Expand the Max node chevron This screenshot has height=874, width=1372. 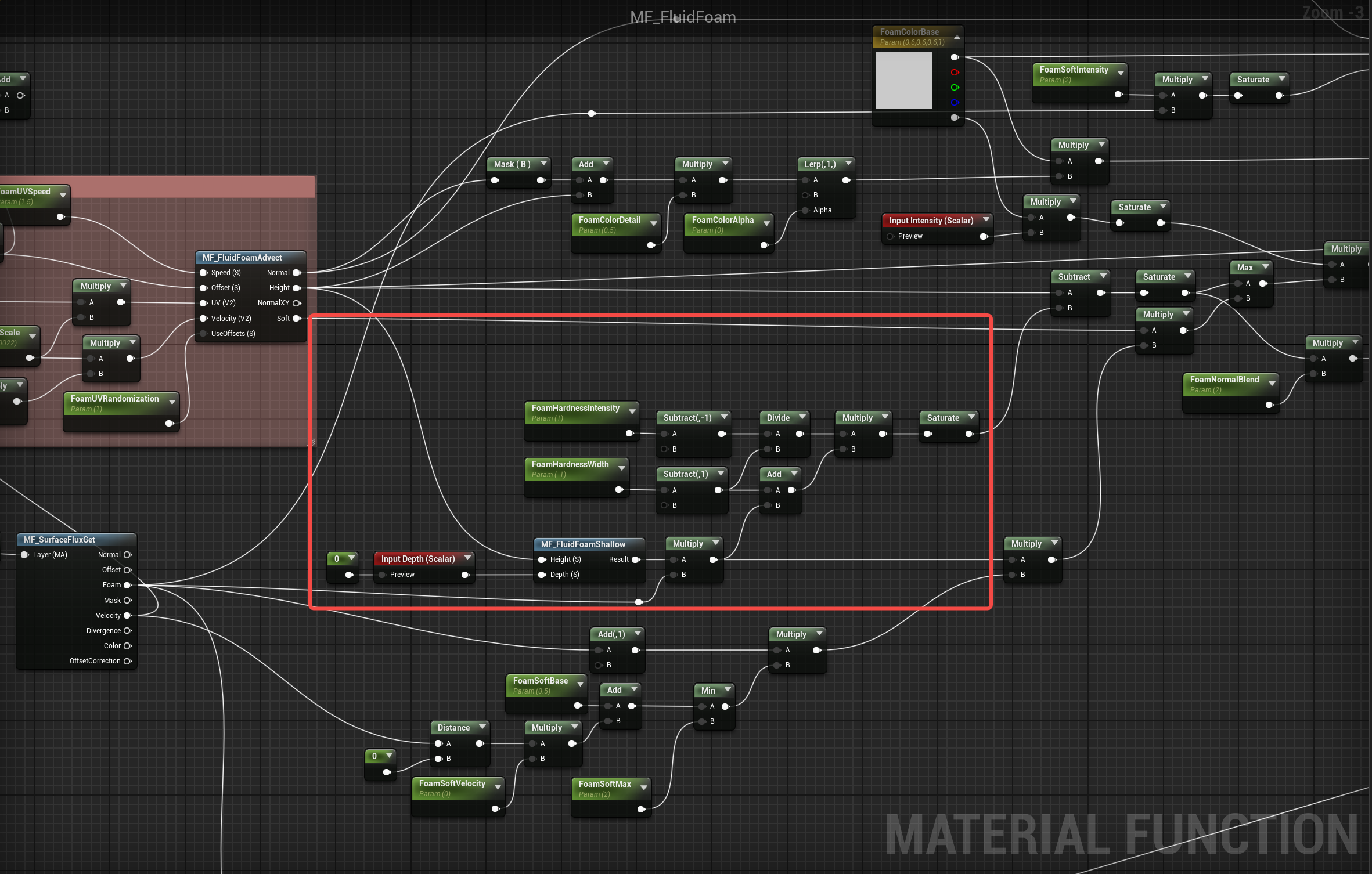coord(1265,267)
